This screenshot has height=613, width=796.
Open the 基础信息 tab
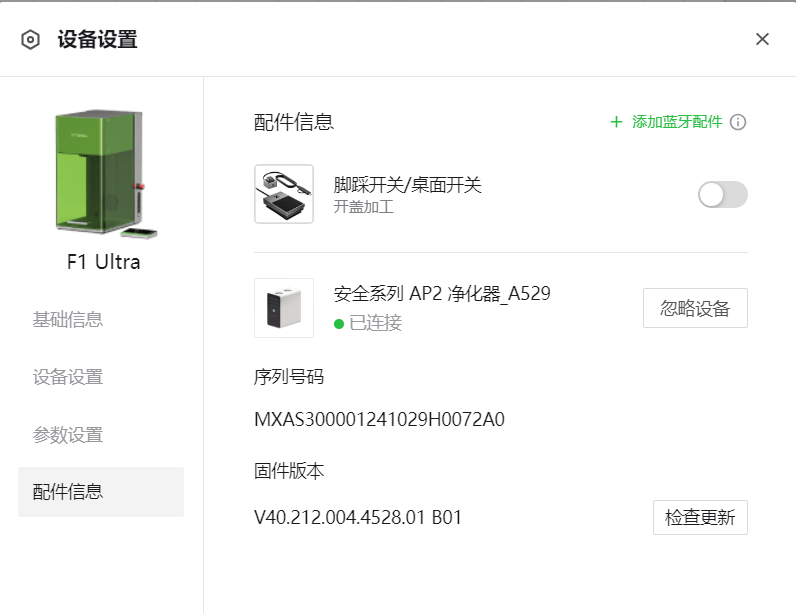click(68, 320)
